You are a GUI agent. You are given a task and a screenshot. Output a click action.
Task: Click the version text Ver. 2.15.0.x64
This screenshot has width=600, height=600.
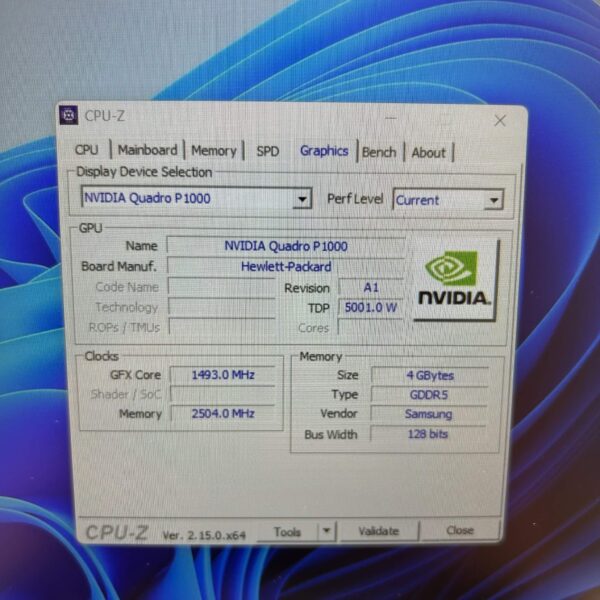pos(204,535)
